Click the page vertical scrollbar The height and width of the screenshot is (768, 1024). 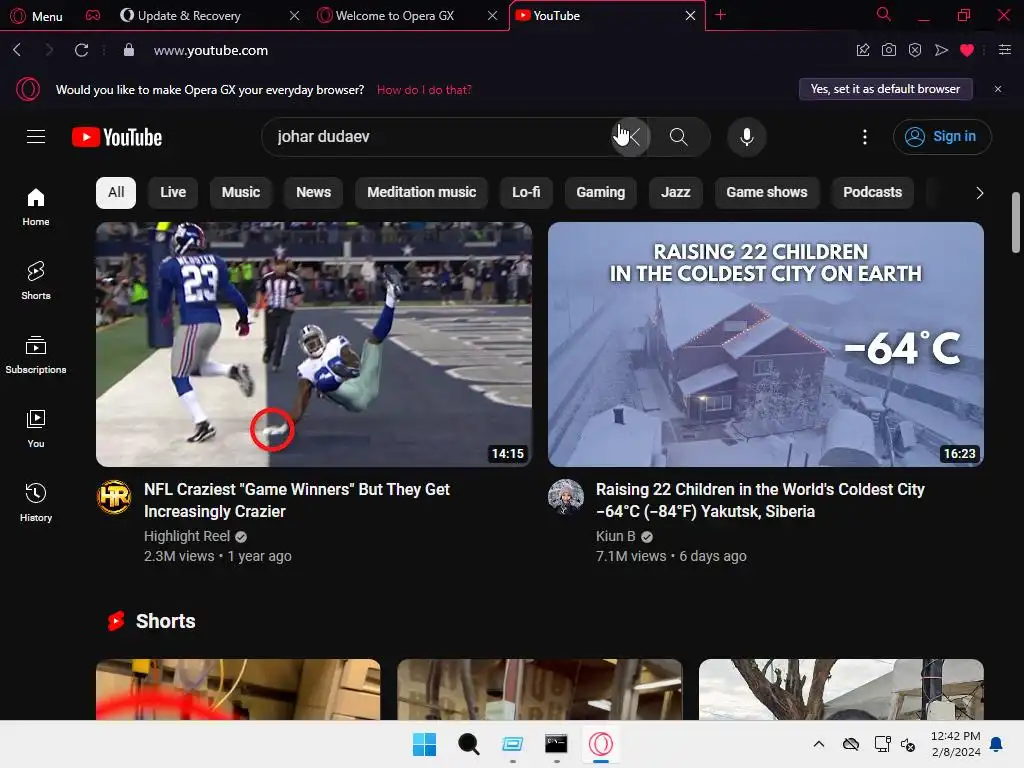tap(1016, 222)
